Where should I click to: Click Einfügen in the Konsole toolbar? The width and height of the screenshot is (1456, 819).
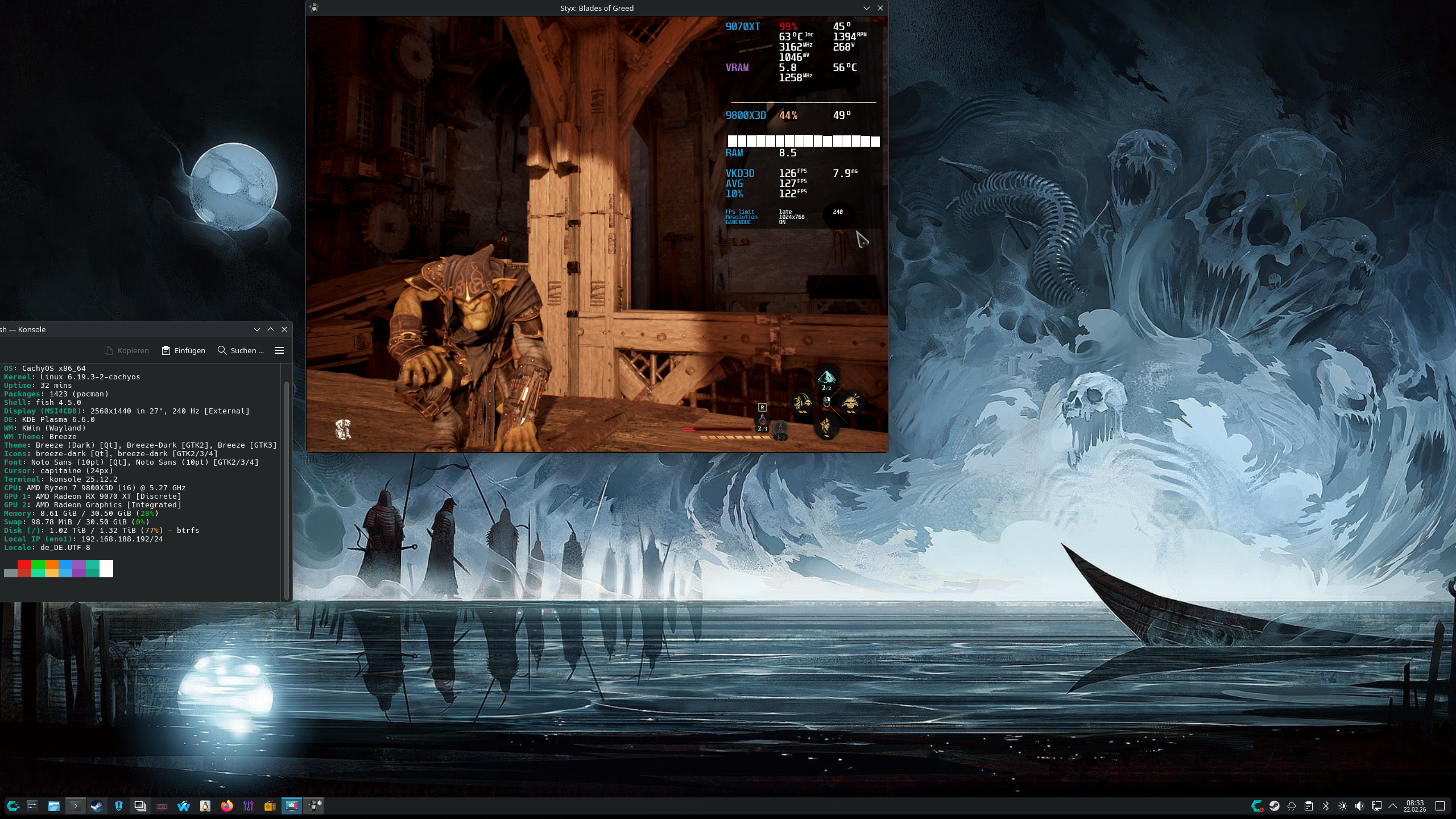click(x=184, y=350)
